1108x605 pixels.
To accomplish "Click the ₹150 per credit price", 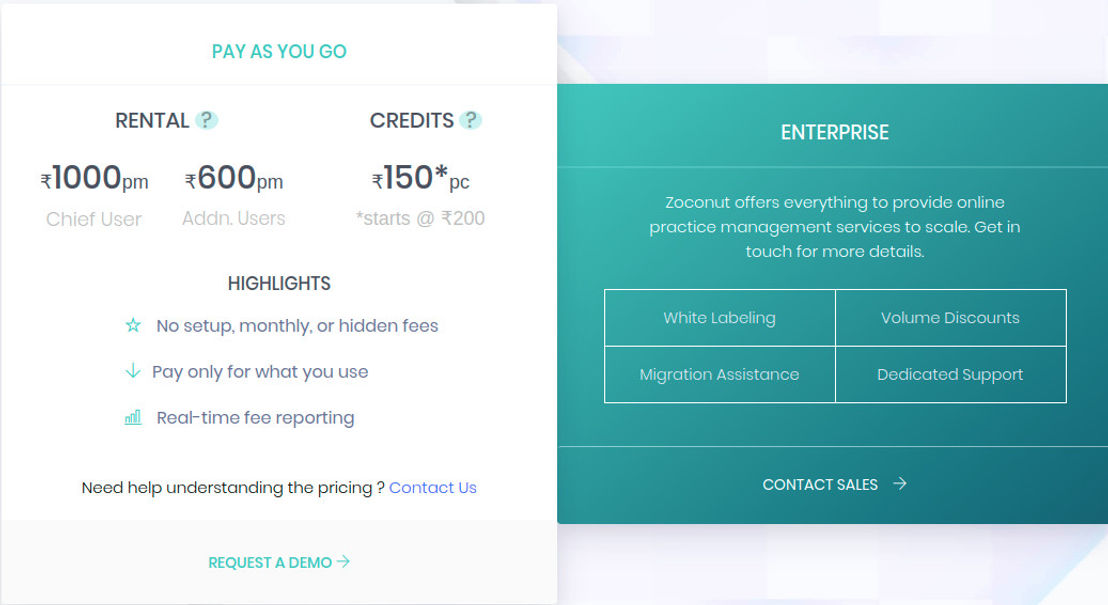I will (420, 178).
